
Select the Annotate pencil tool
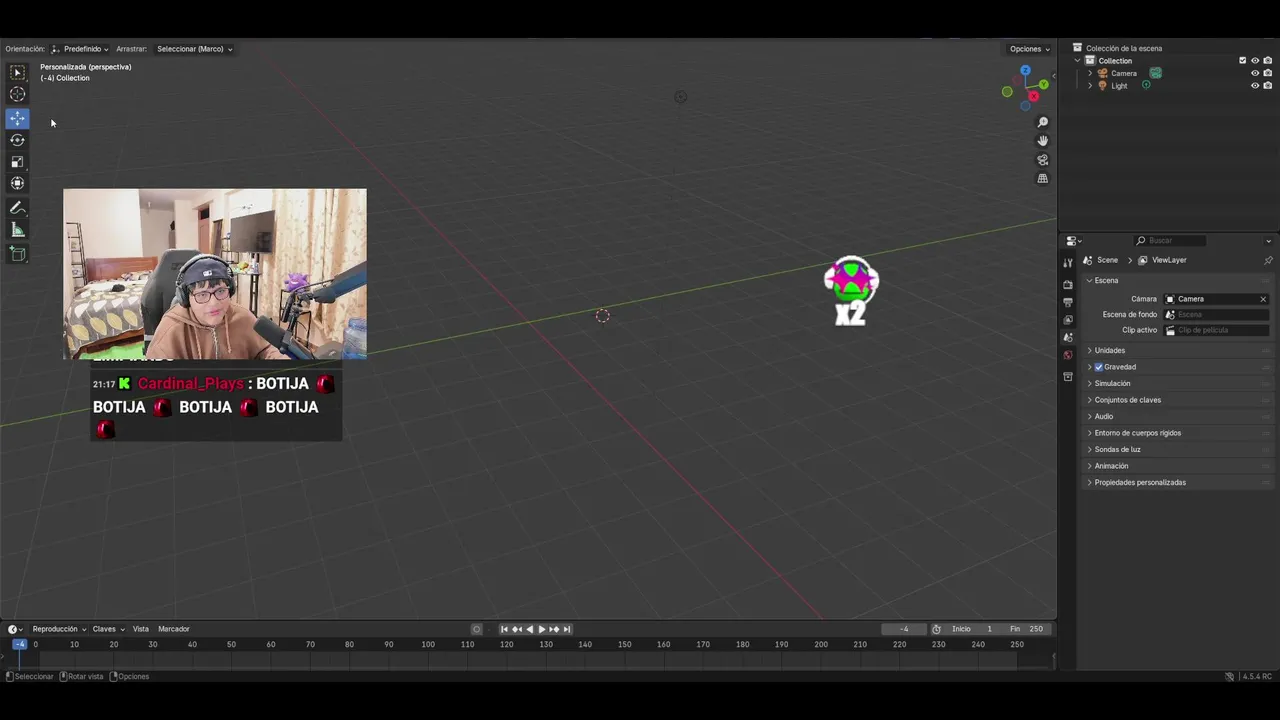pos(17,208)
